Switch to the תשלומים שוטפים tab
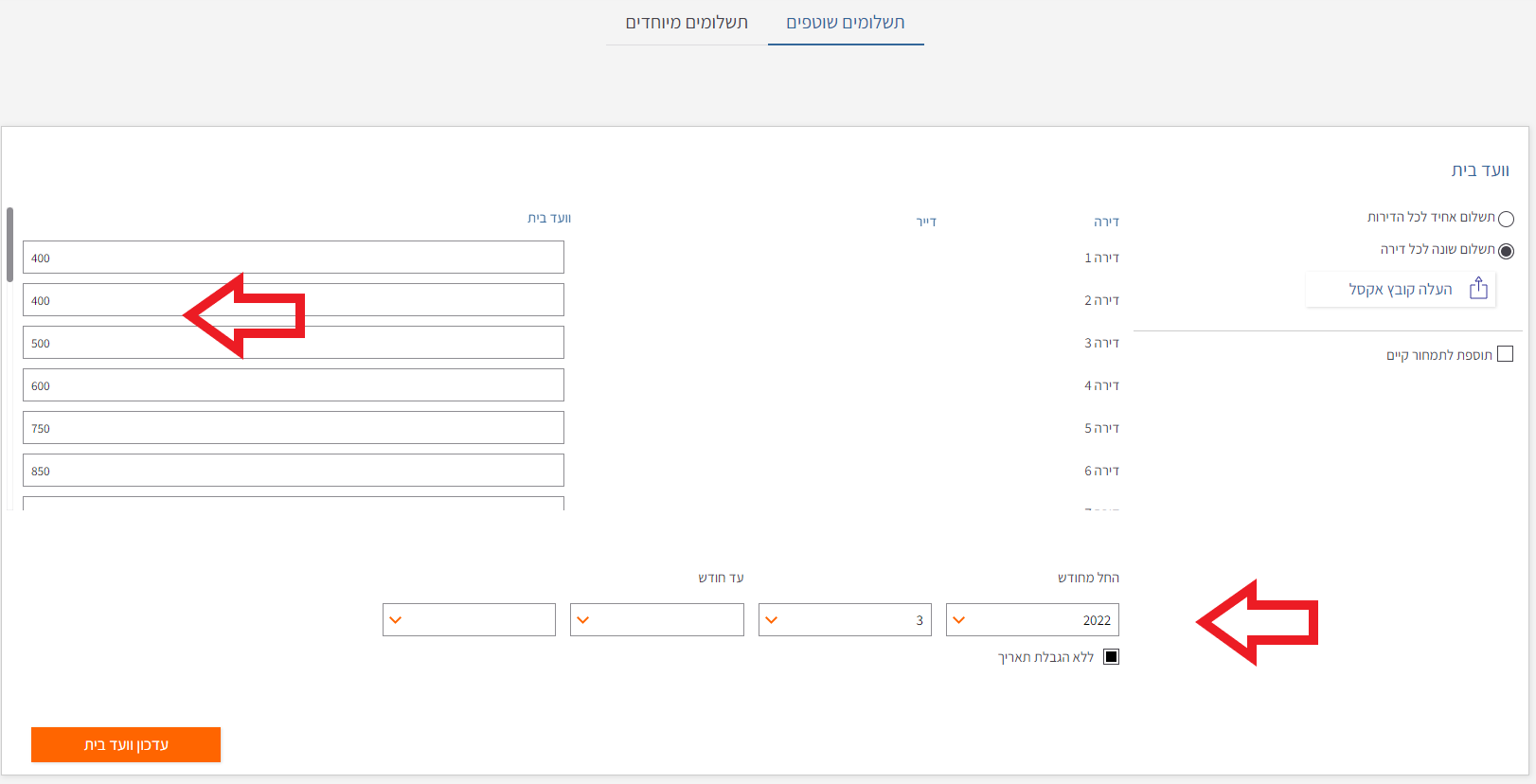 (846, 23)
